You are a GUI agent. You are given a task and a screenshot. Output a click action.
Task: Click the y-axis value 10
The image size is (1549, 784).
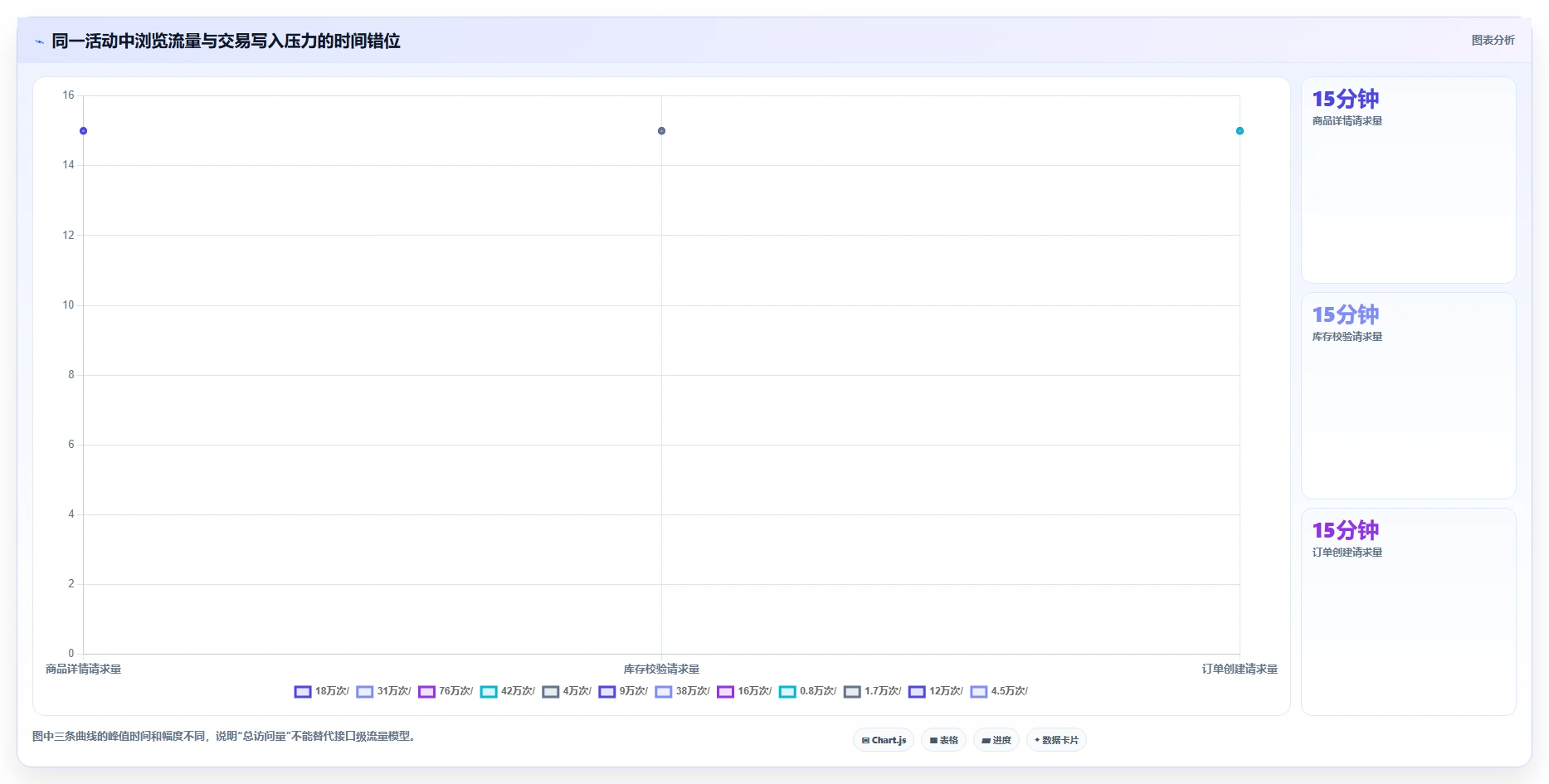(68, 305)
